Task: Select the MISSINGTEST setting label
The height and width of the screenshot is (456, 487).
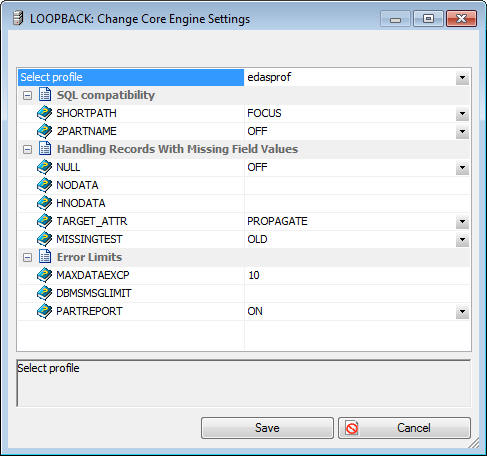Action: click(89, 239)
